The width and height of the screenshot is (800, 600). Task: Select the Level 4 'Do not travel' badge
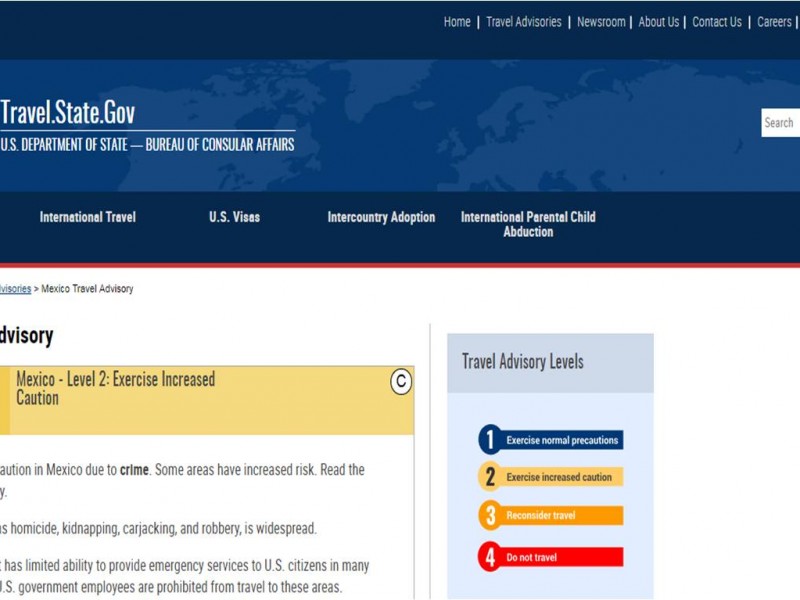pyautogui.click(x=551, y=557)
